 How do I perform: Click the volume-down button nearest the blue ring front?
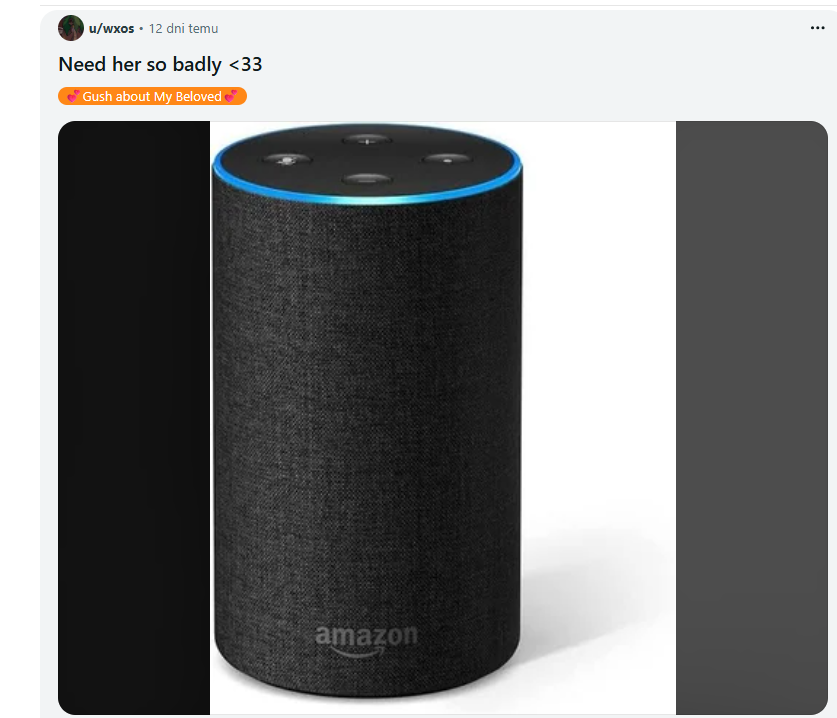[x=367, y=179]
